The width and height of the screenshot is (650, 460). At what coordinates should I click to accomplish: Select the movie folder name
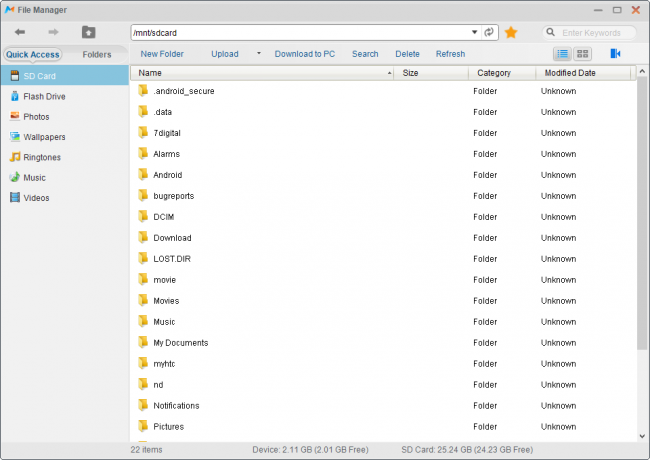click(165, 280)
